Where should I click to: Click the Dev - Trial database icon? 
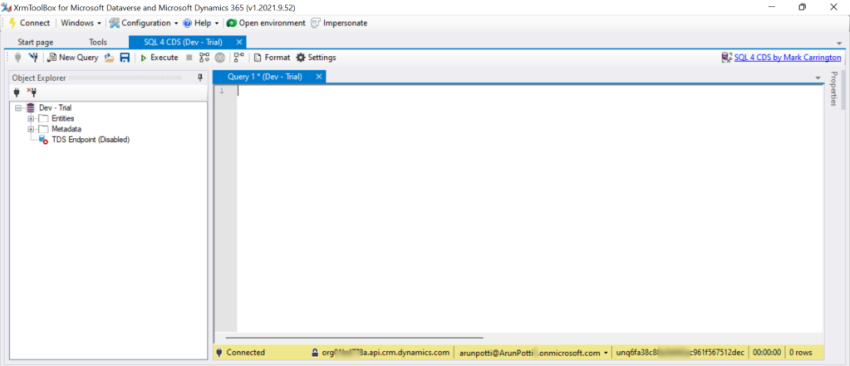(30, 108)
